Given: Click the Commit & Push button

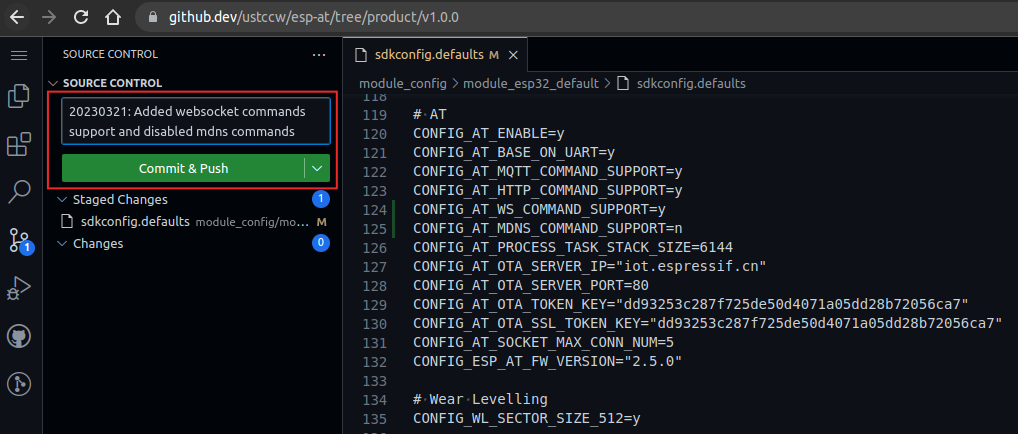Looking at the screenshot, I should (x=183, y=168).
